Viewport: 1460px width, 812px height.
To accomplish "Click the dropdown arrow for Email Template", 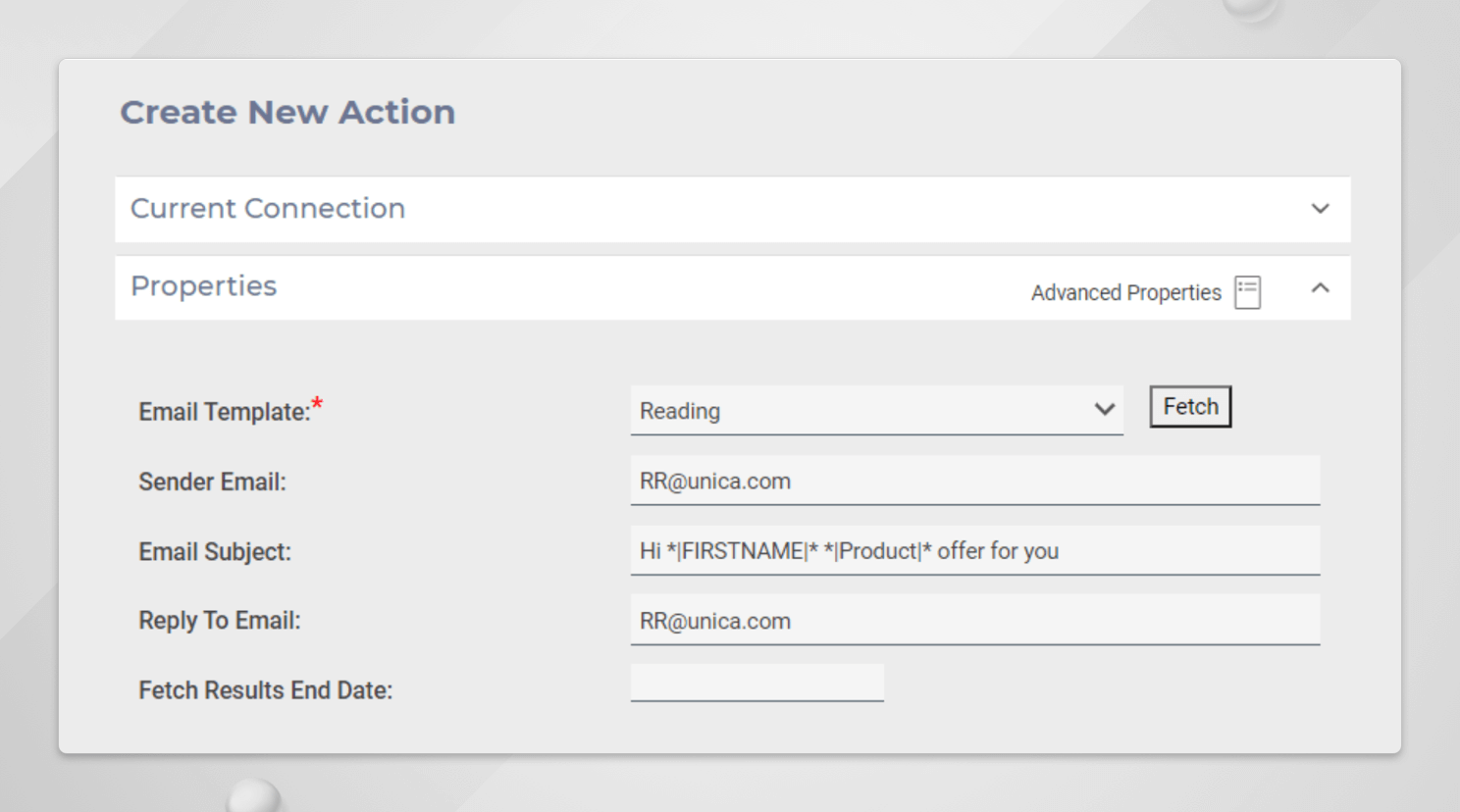I will coord(1103,410).
